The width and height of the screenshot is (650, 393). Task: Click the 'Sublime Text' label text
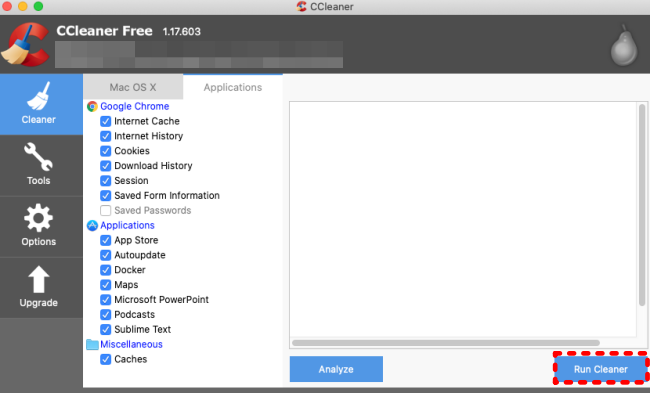pyautogui.click(x=143, y=330)
